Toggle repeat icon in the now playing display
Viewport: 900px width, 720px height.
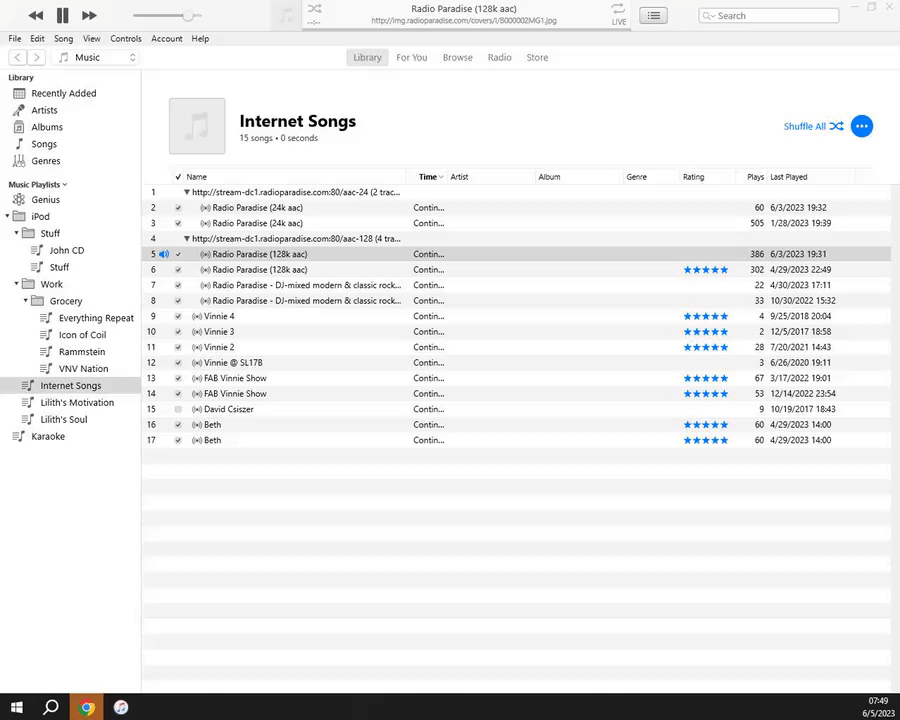618,8
